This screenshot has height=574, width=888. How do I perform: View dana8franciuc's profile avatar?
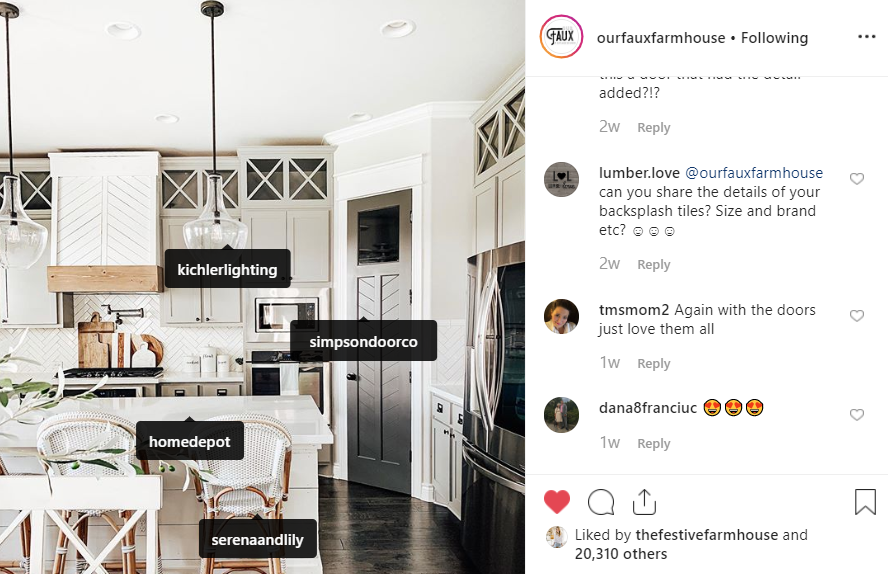pos(561,415)
